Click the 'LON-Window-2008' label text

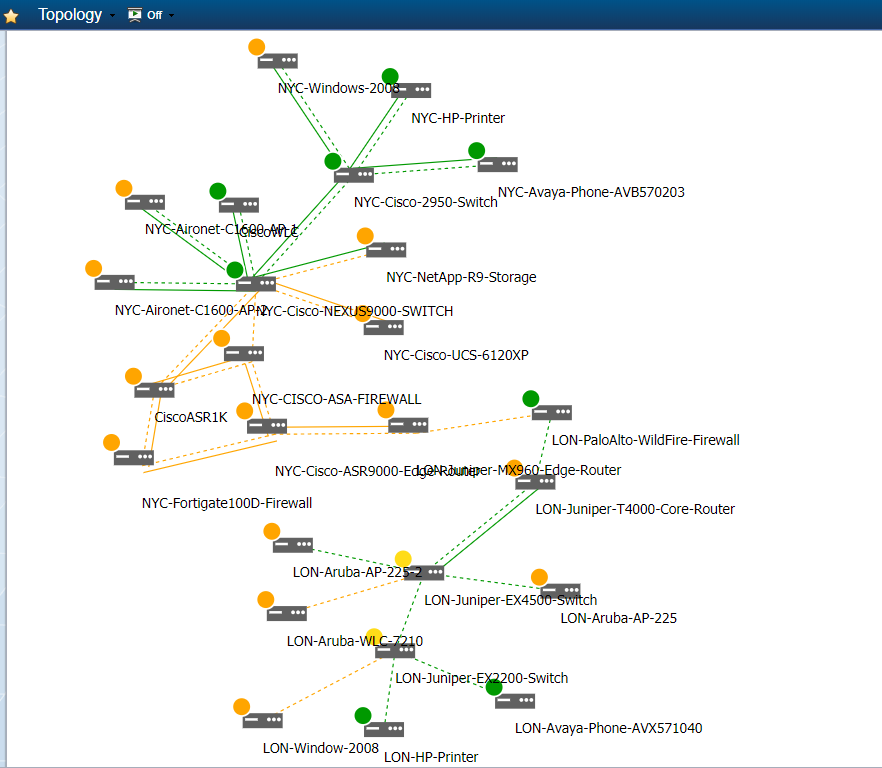pos(321,748)
